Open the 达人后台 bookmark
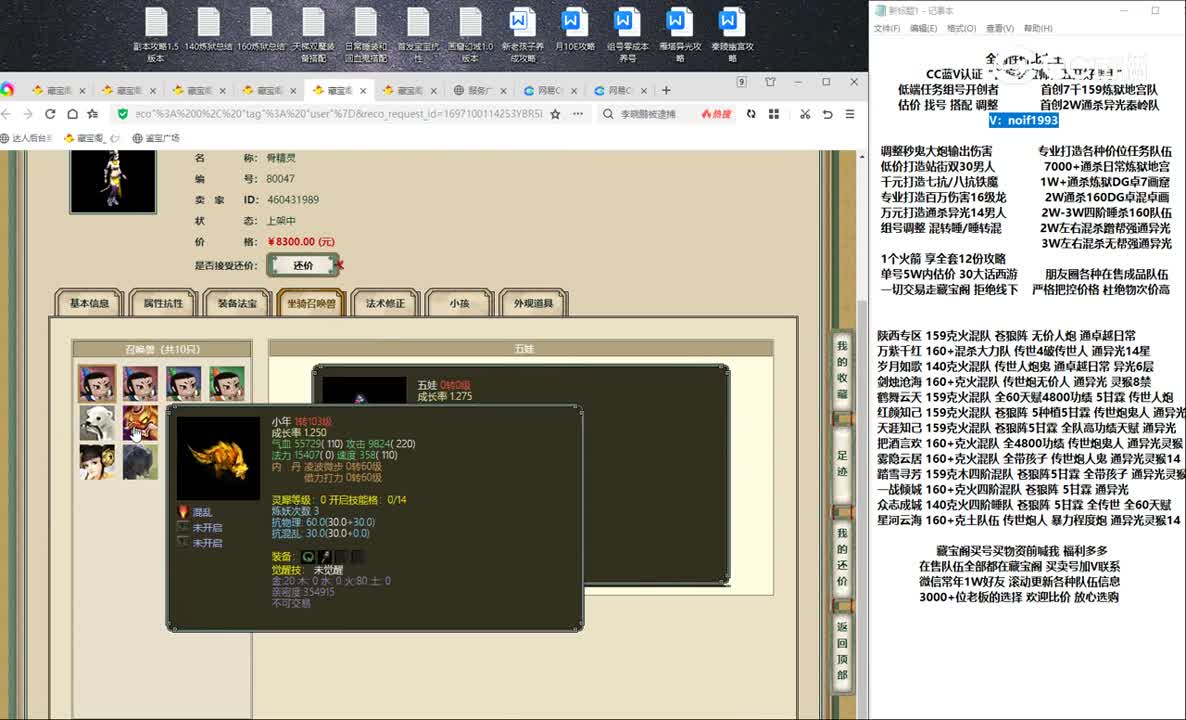1186x720 pixels. coord(26,138)
